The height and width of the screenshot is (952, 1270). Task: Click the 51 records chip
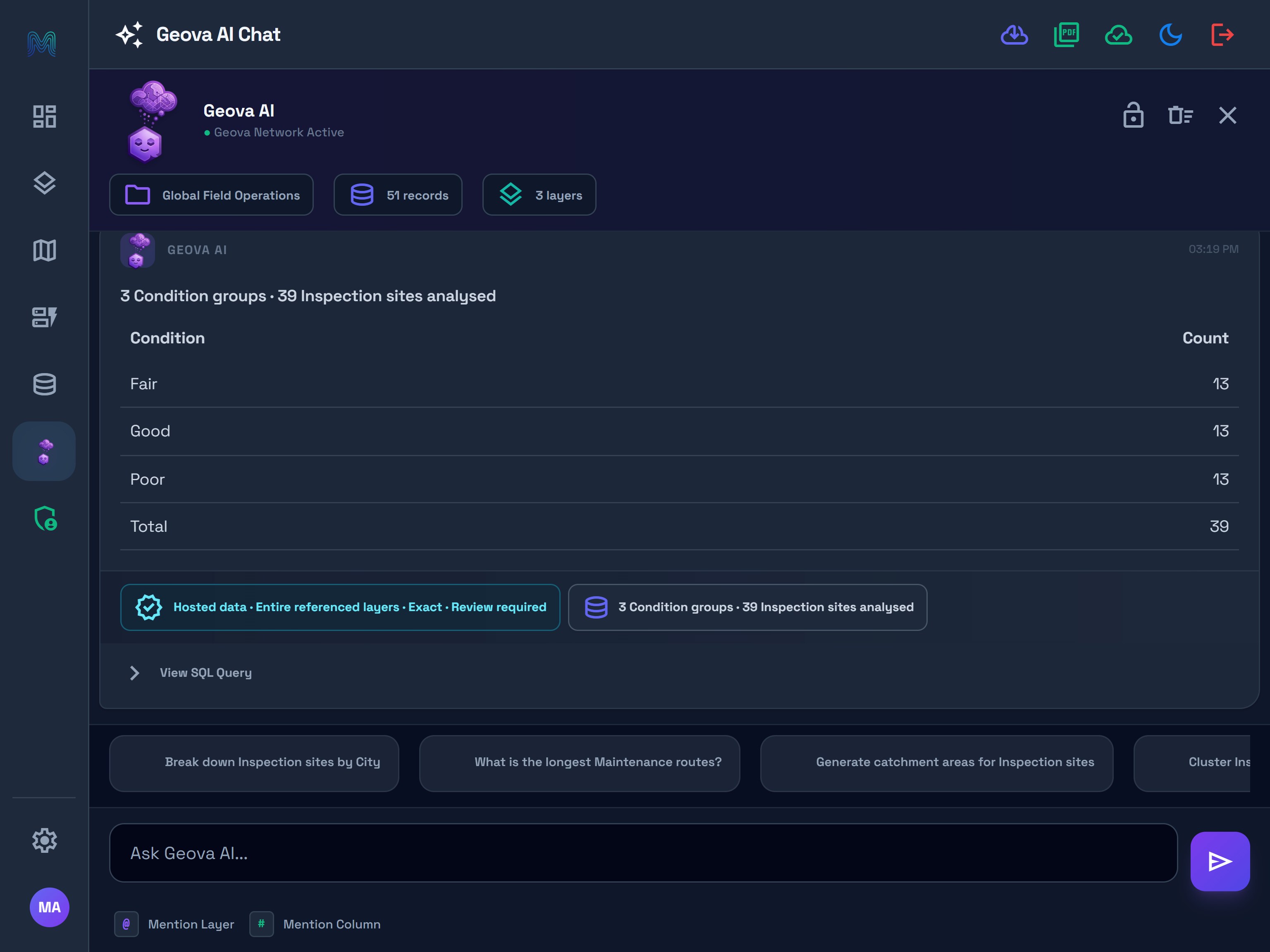[x=398, y=195]
